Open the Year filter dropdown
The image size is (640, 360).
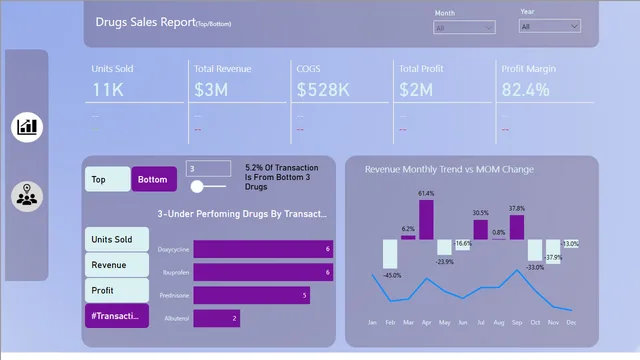click(550, 27)
